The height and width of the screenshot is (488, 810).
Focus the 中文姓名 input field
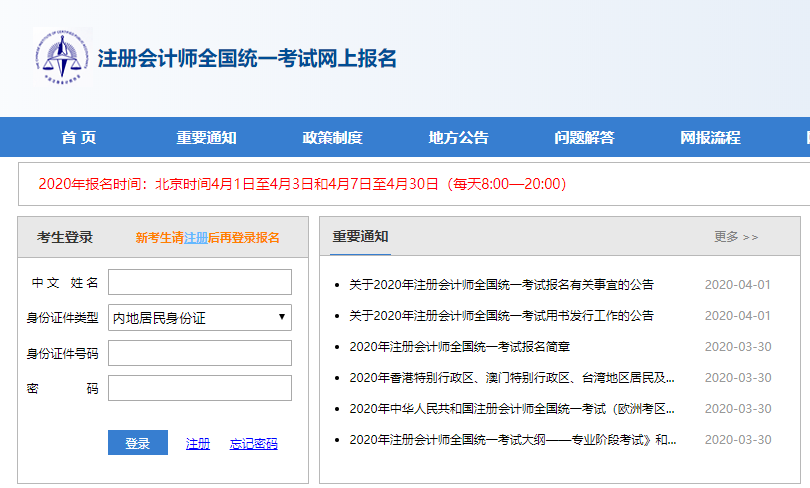pos(200,282)
